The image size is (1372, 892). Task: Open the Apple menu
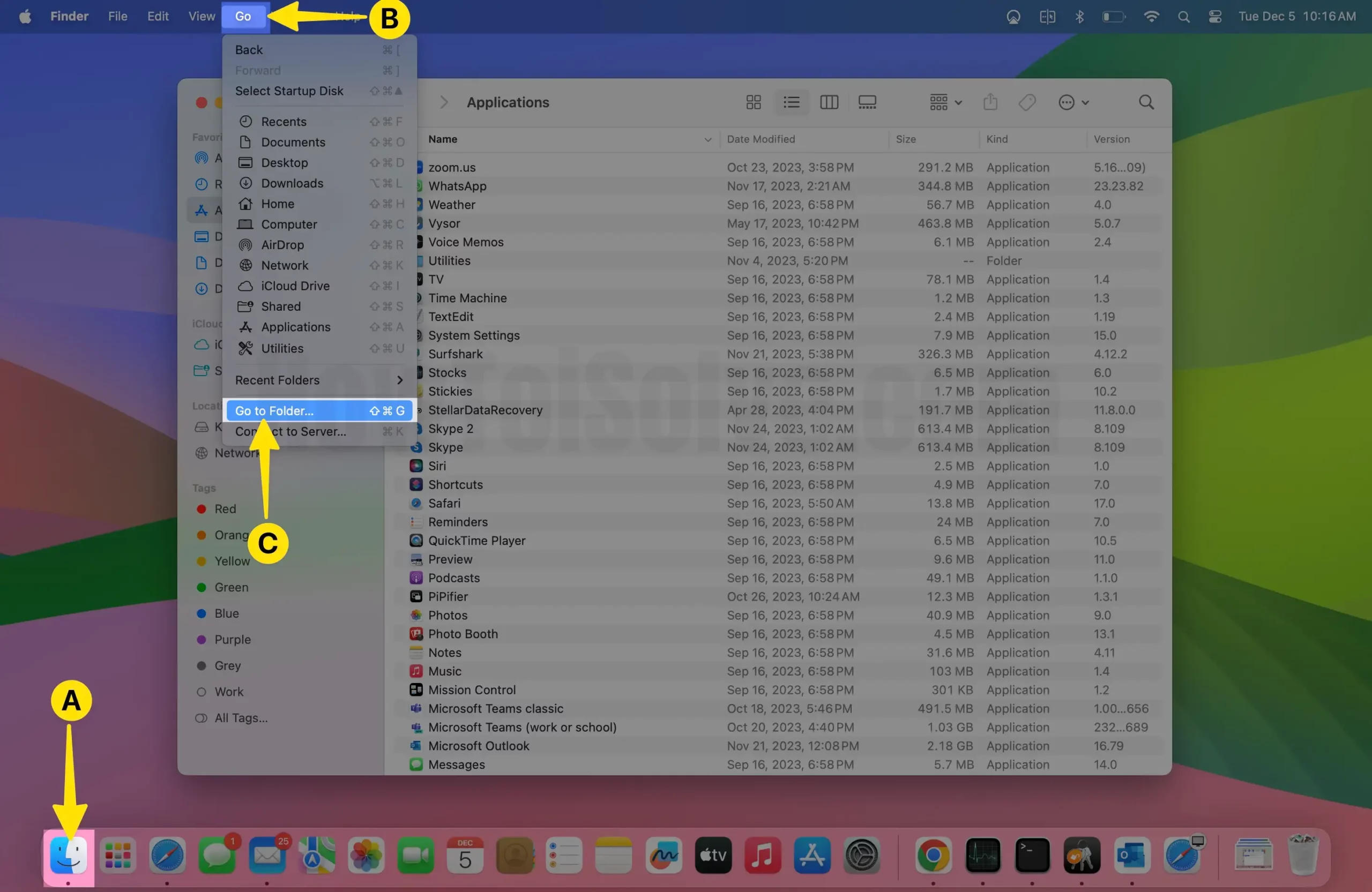click(25, 16)
